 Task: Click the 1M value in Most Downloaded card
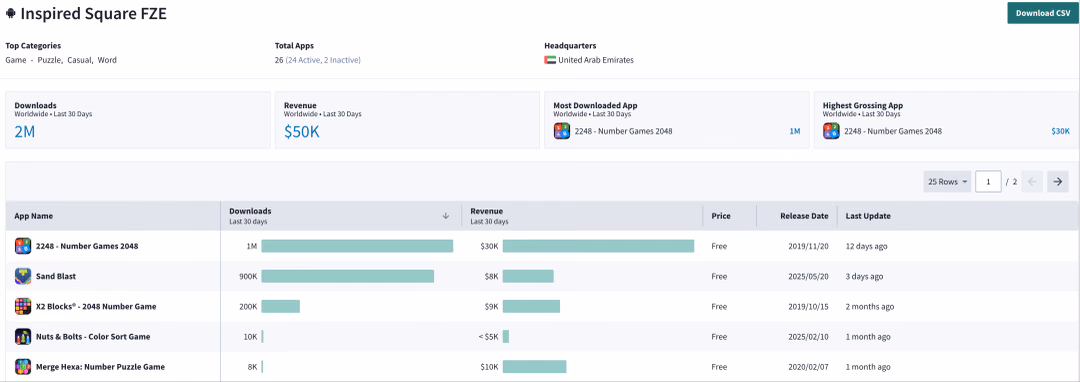795,131
